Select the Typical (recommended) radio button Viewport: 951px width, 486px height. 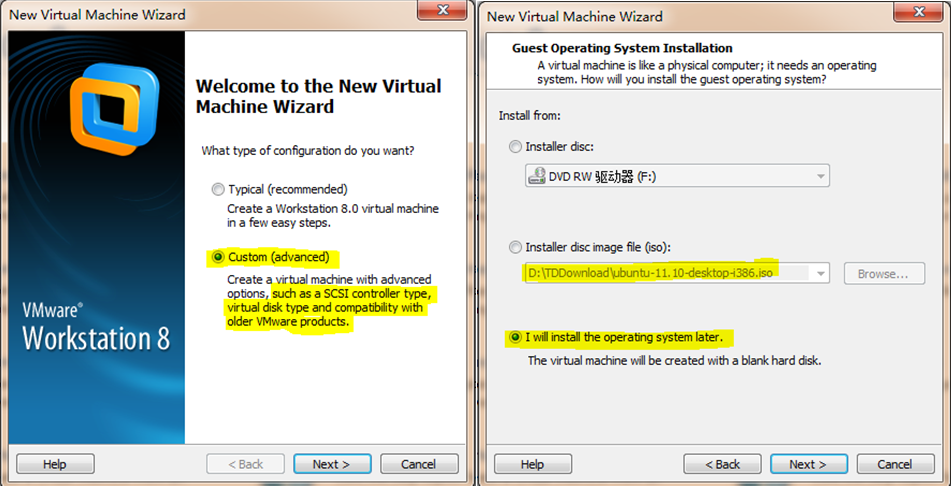(218, 189)
